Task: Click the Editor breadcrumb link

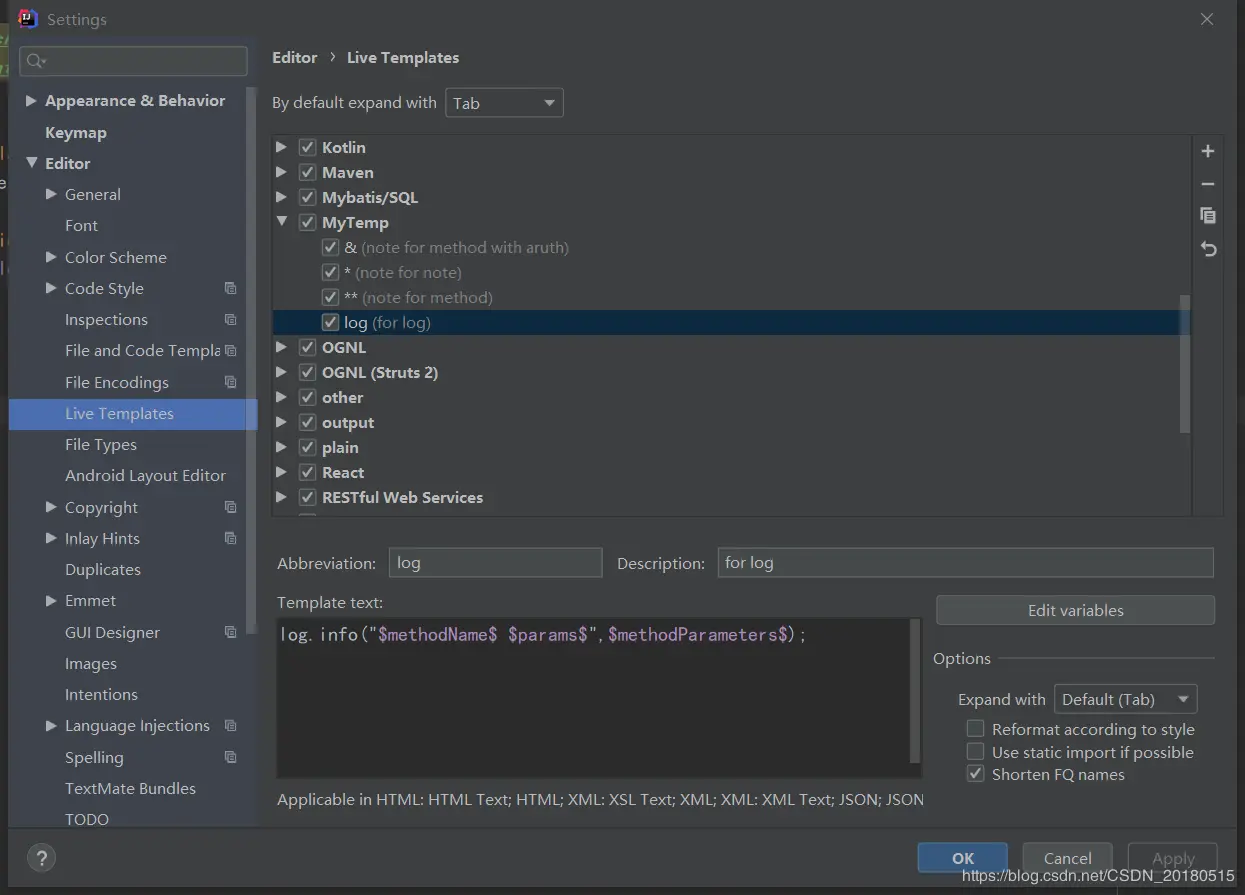Action: coord(294,58)
